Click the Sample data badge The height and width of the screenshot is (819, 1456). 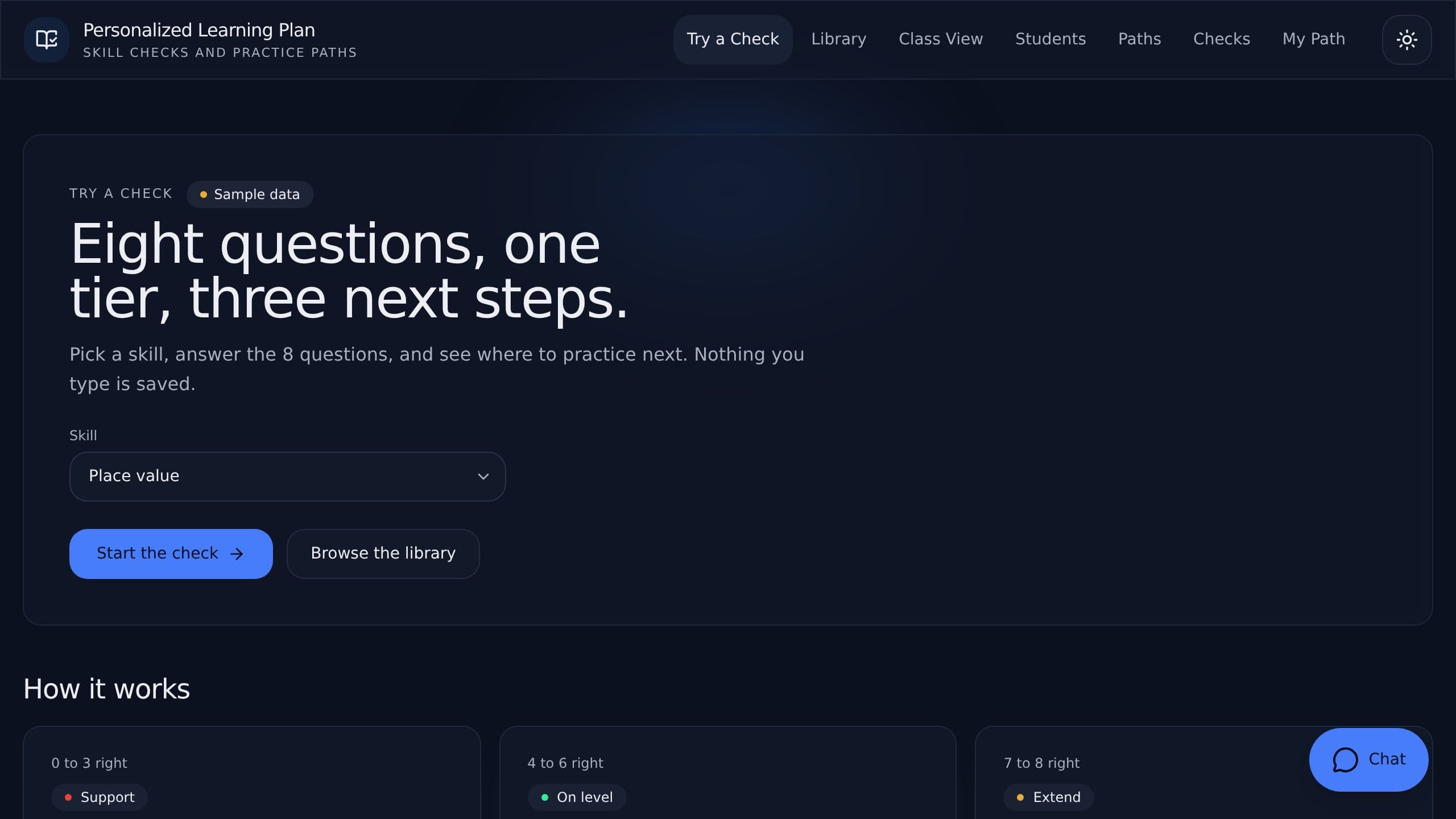click(x=250, y=195)
